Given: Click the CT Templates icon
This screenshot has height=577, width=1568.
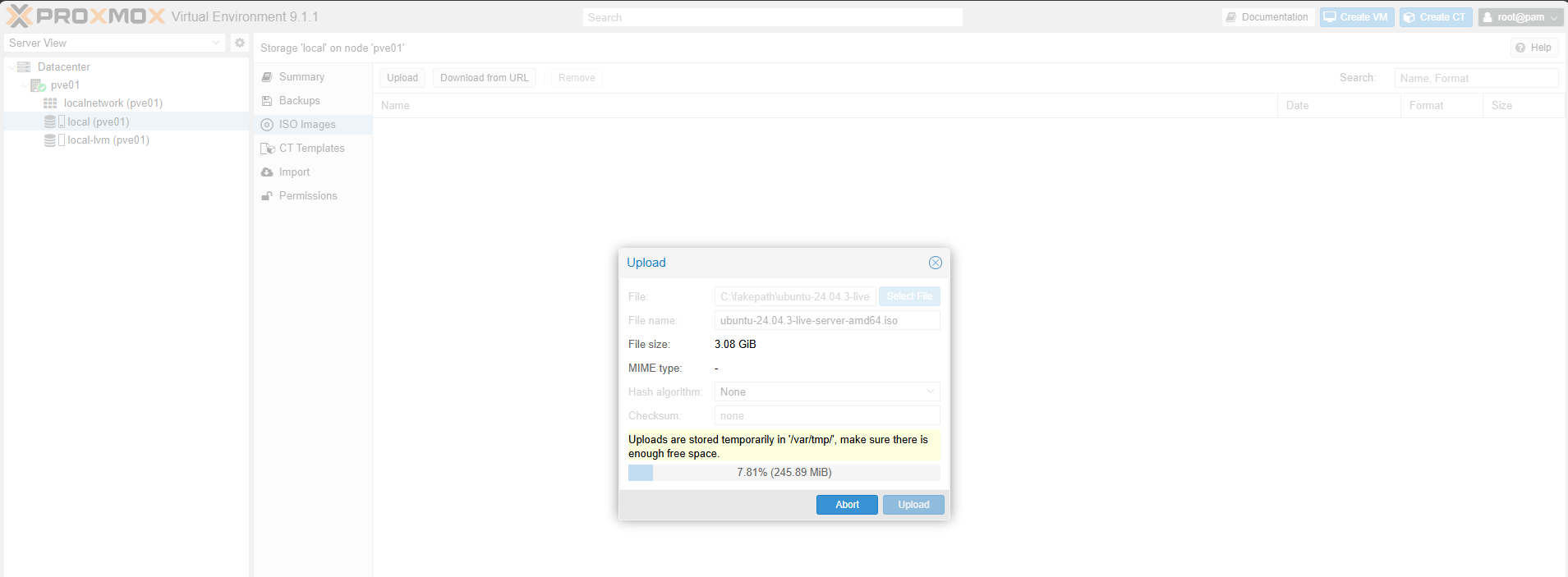Looking at the screenshot, I should [268, 149].
